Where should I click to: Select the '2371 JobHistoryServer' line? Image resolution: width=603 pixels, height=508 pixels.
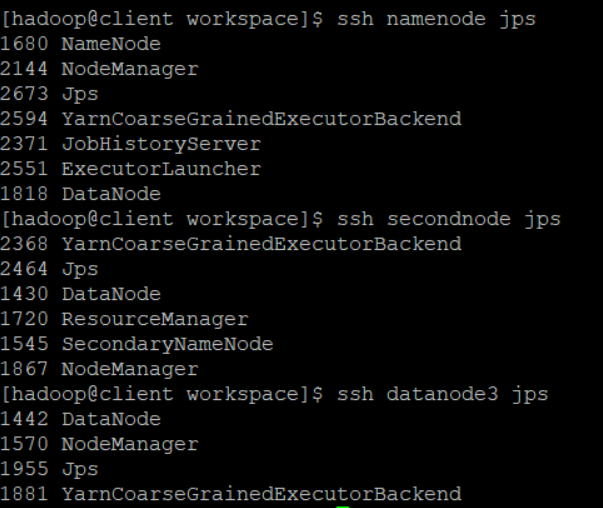tap(131, 144)
